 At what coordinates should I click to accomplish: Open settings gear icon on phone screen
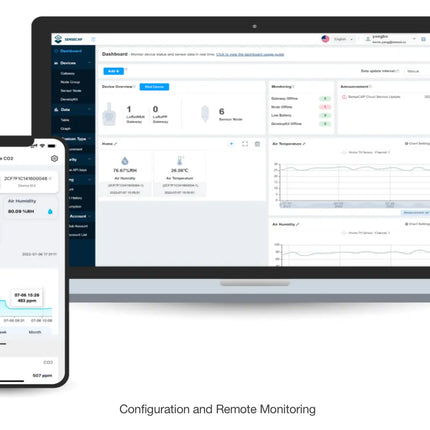click(x=54, y=158)
